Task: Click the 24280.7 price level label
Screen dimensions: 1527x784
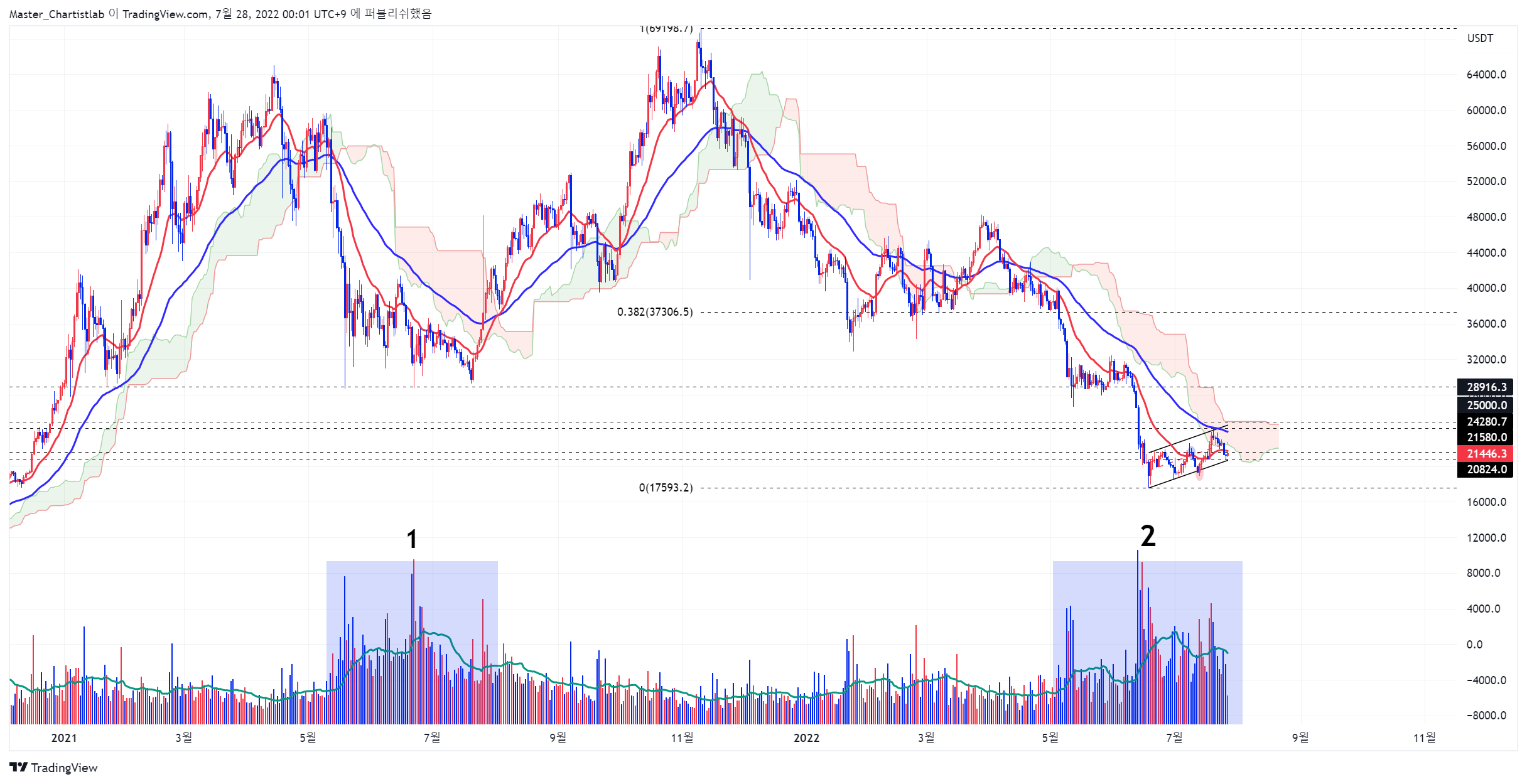Action: [1485, 421]
